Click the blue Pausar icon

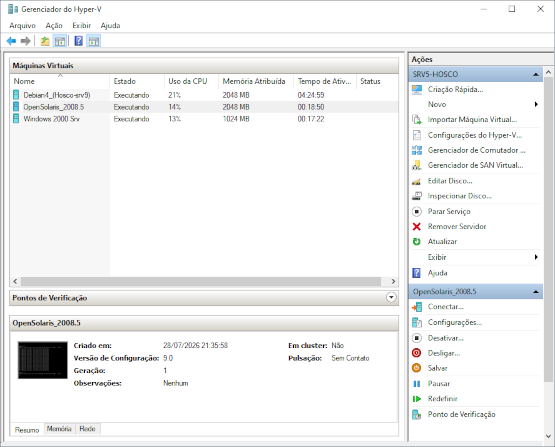417,384
